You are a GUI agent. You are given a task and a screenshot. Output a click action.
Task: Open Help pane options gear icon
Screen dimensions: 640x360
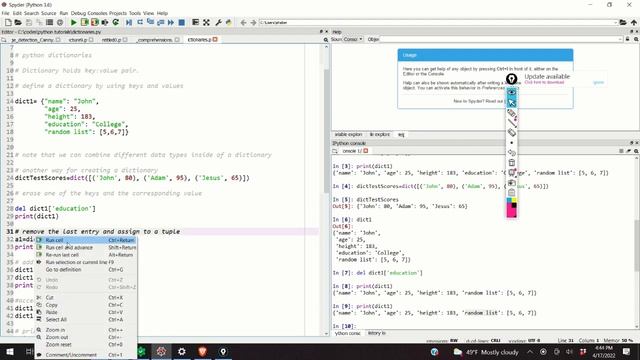[x=636, y=39]
